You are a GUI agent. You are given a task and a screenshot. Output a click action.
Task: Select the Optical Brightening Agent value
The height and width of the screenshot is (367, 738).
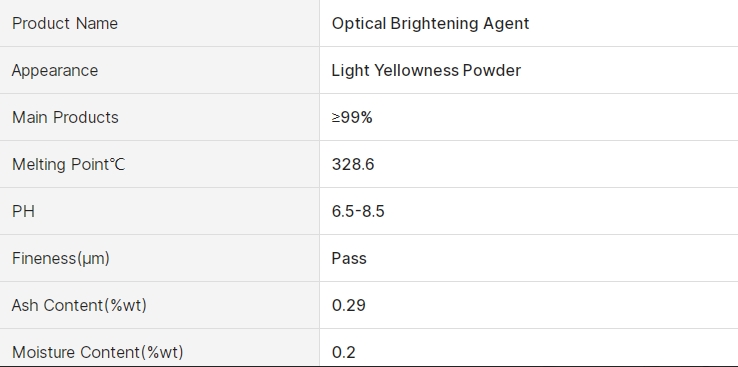(x=430, y=23)
